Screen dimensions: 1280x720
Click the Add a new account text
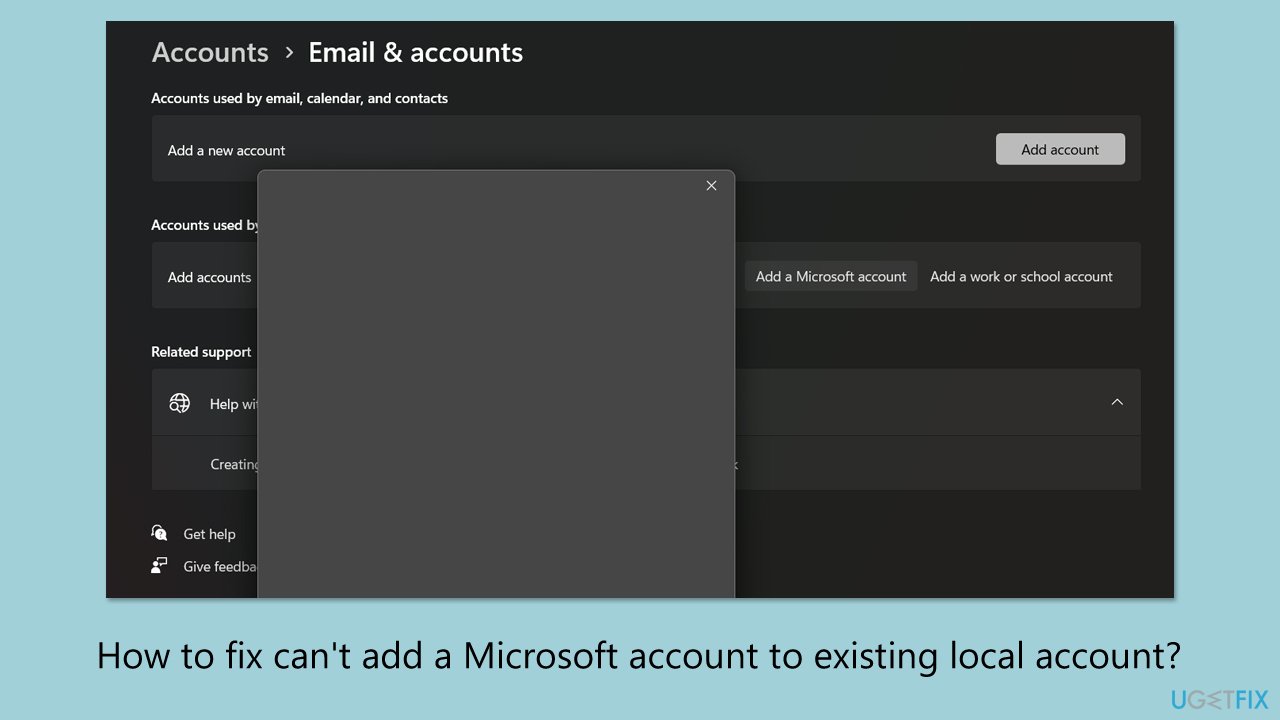pos(226,150)
